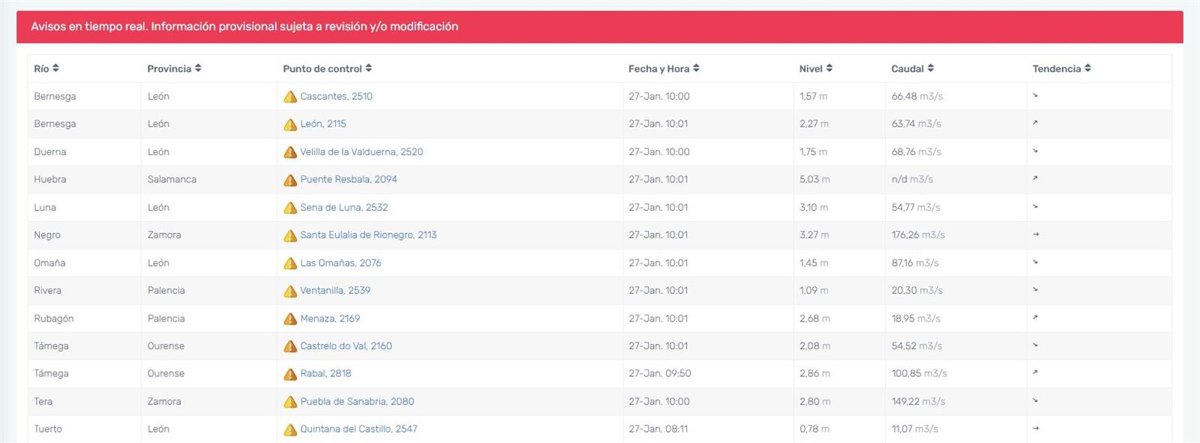
Task: Sort by the Caudal column header
Action: pos(914,69)
